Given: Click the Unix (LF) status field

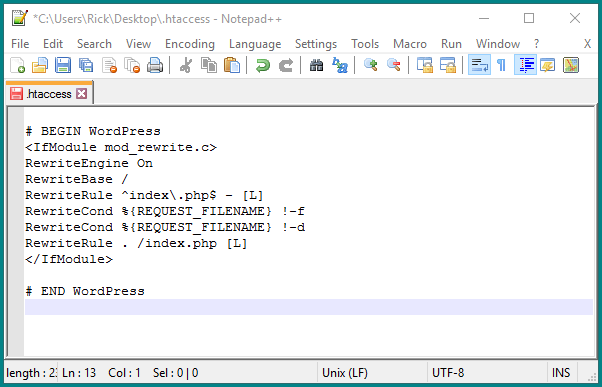Looking at the screenshot, I should (345, 373).
